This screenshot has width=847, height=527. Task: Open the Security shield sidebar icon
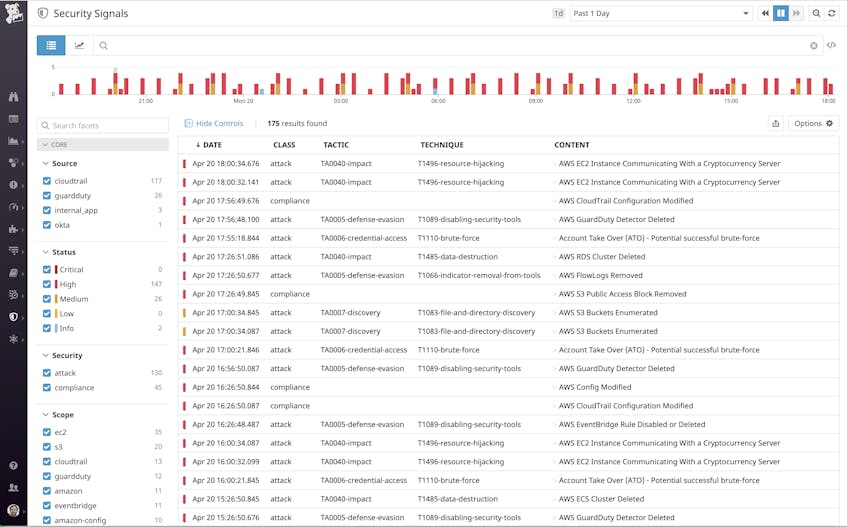tap(14, 317)
